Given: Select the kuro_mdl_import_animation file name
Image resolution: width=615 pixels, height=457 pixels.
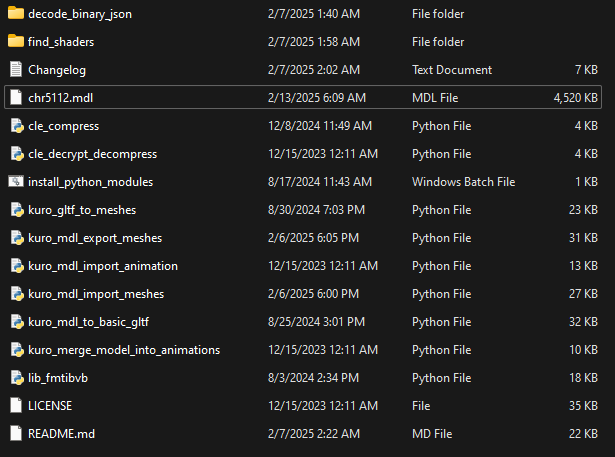Looking at the screenshot, I should click(103, 266).
